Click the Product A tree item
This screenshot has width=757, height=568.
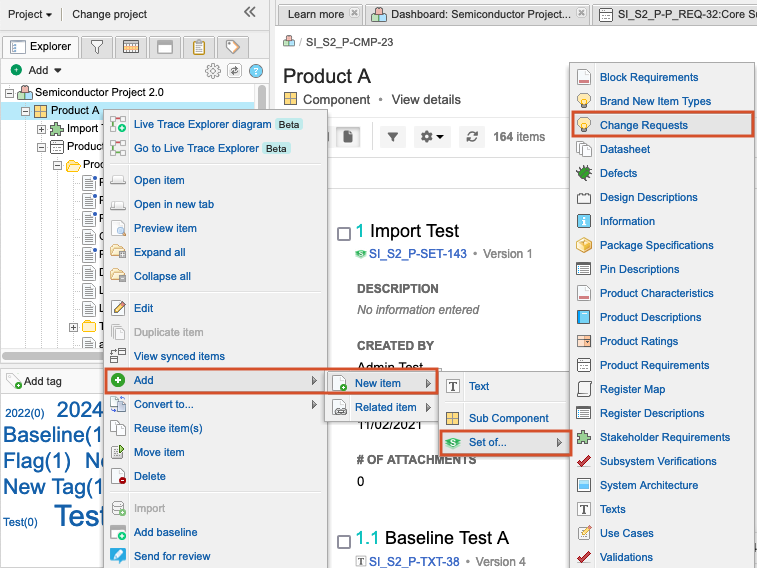tap(75, 111)
